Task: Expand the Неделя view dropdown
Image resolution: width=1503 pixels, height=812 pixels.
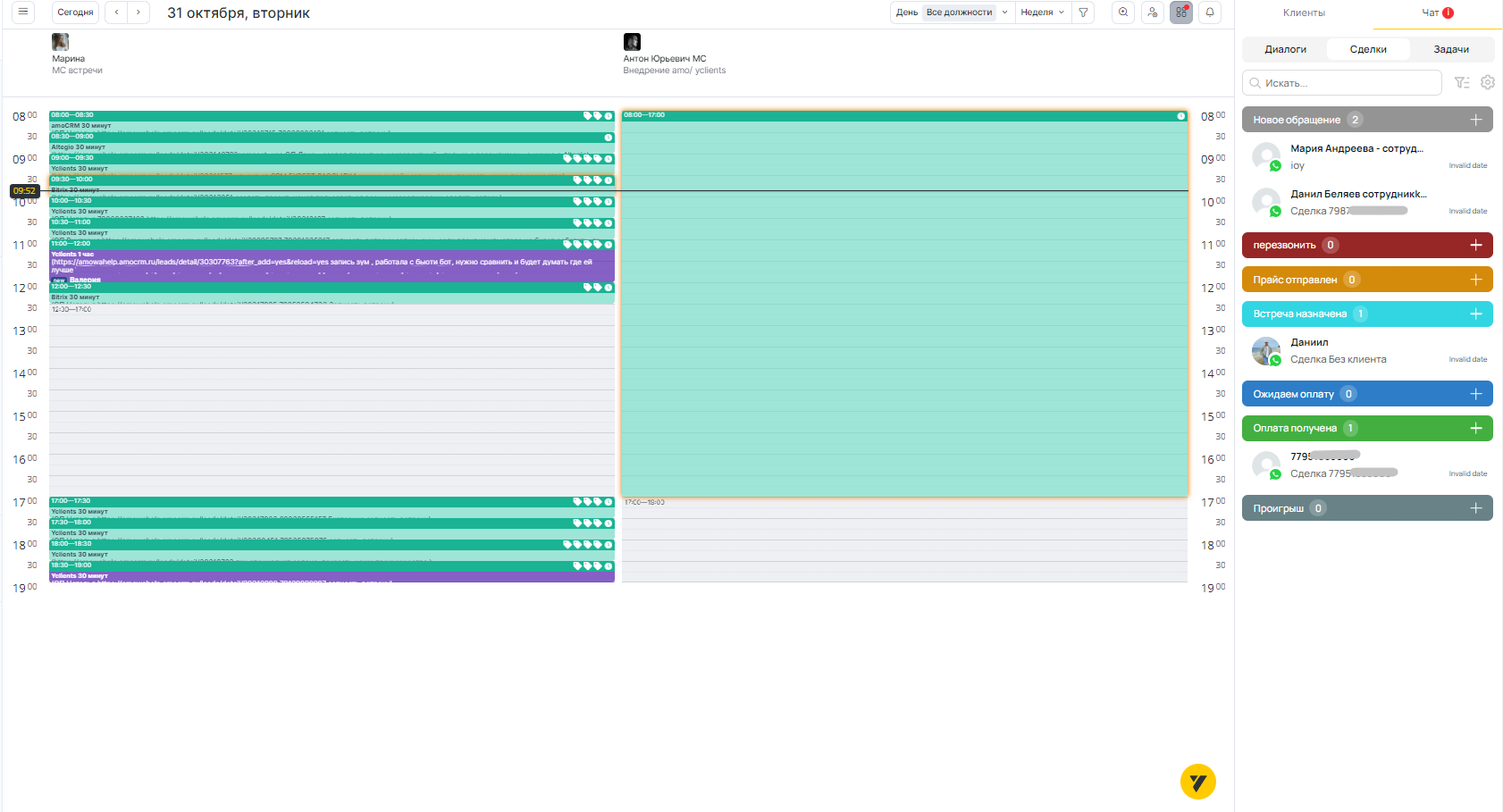Action: [x=1042, y=13]
